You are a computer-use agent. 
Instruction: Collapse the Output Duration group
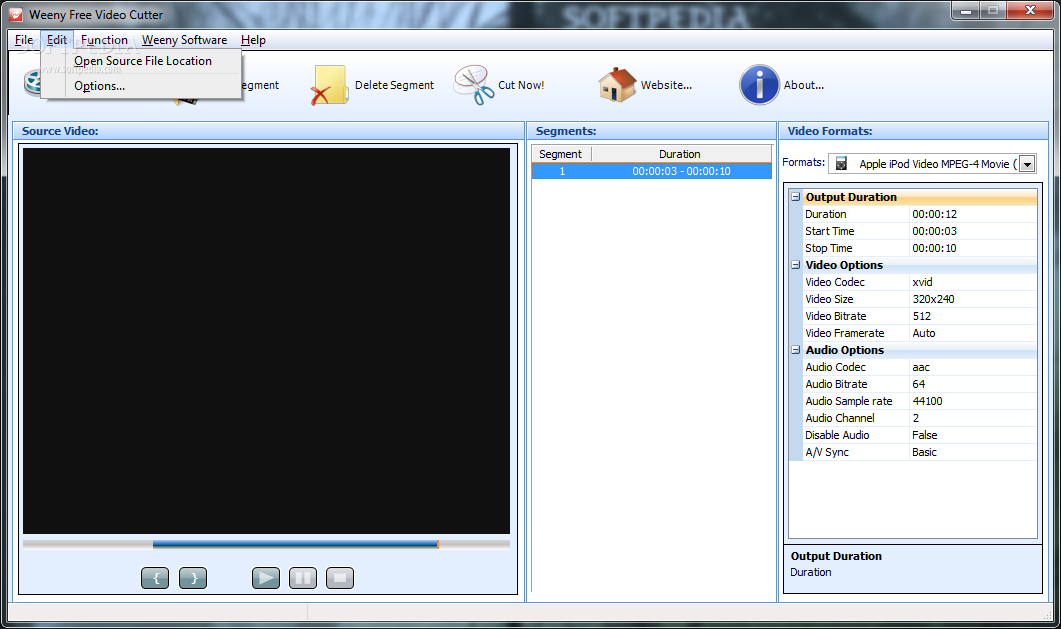[796, 197]
